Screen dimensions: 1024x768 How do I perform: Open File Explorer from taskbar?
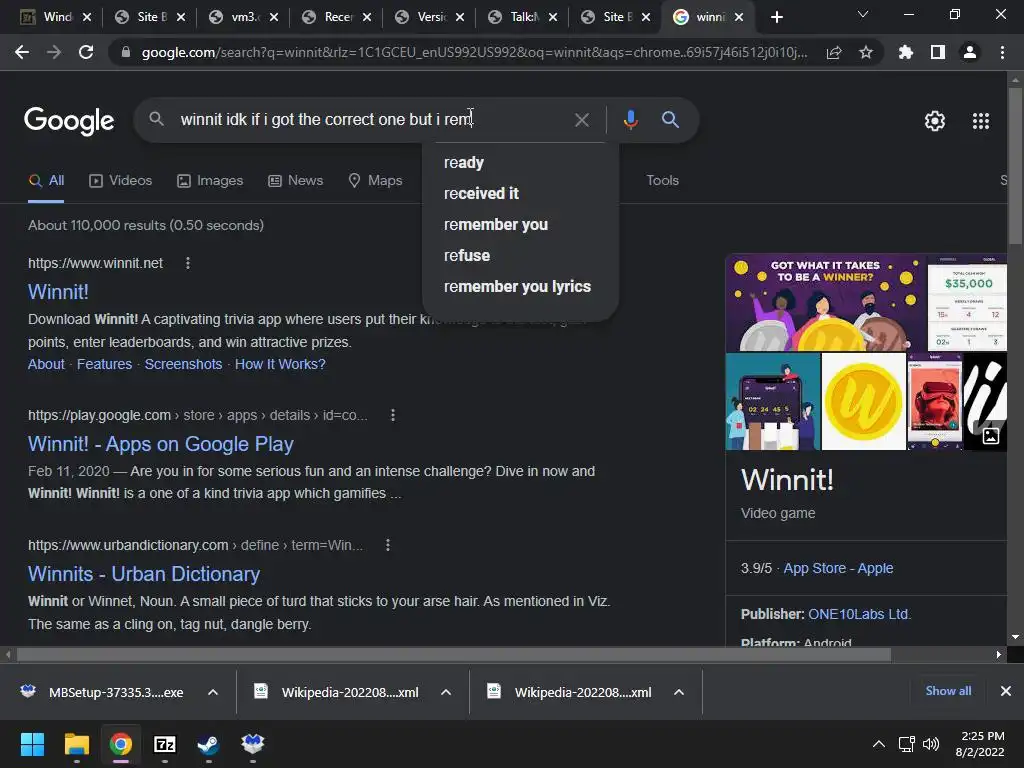click(x=76, y=744)
